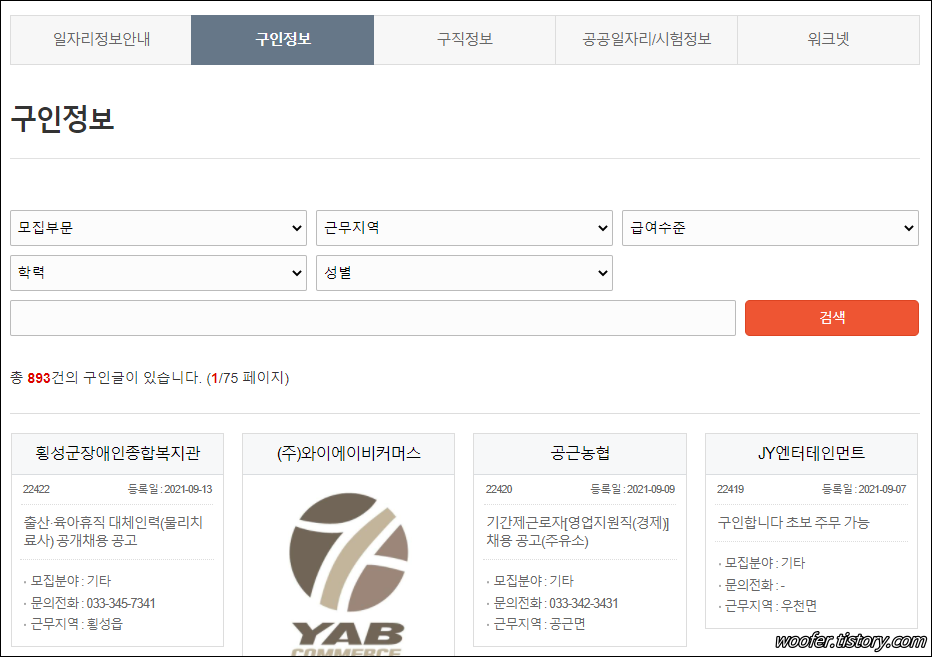Open the 공공일자리/시험정보 tab

point(647,40)
